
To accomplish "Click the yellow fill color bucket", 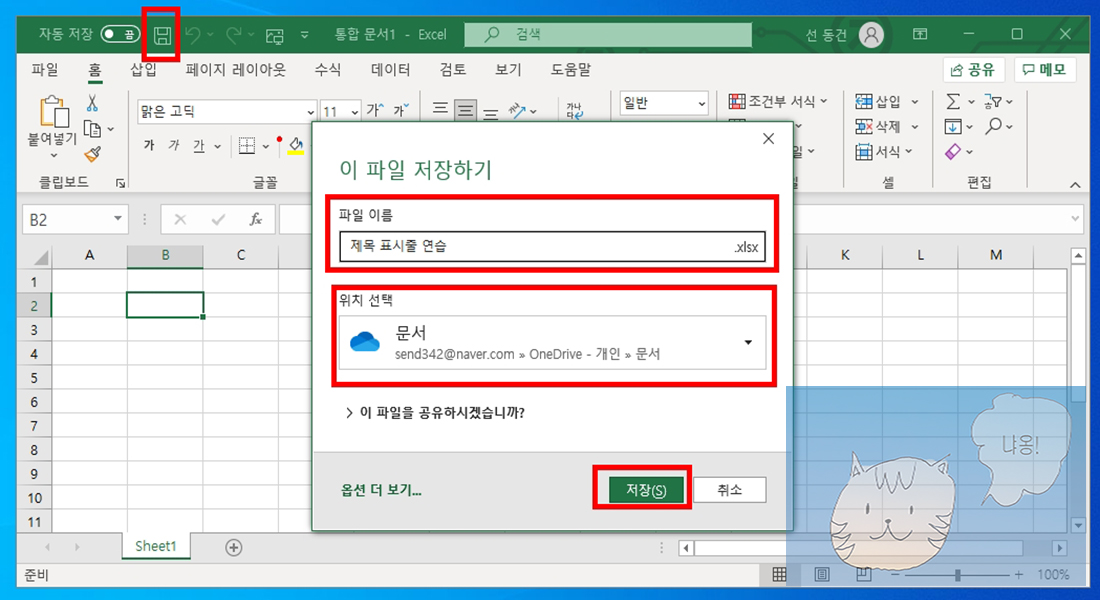I will (x=296, y=145).
